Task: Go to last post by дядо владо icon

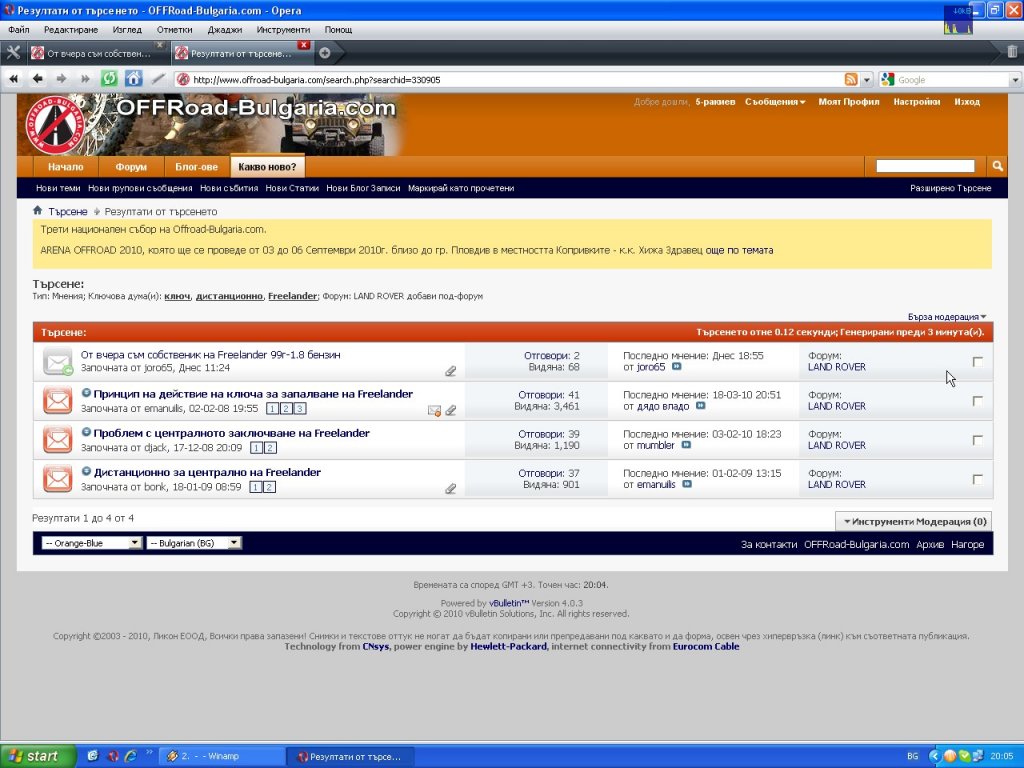Action: [x=700, y=406]
